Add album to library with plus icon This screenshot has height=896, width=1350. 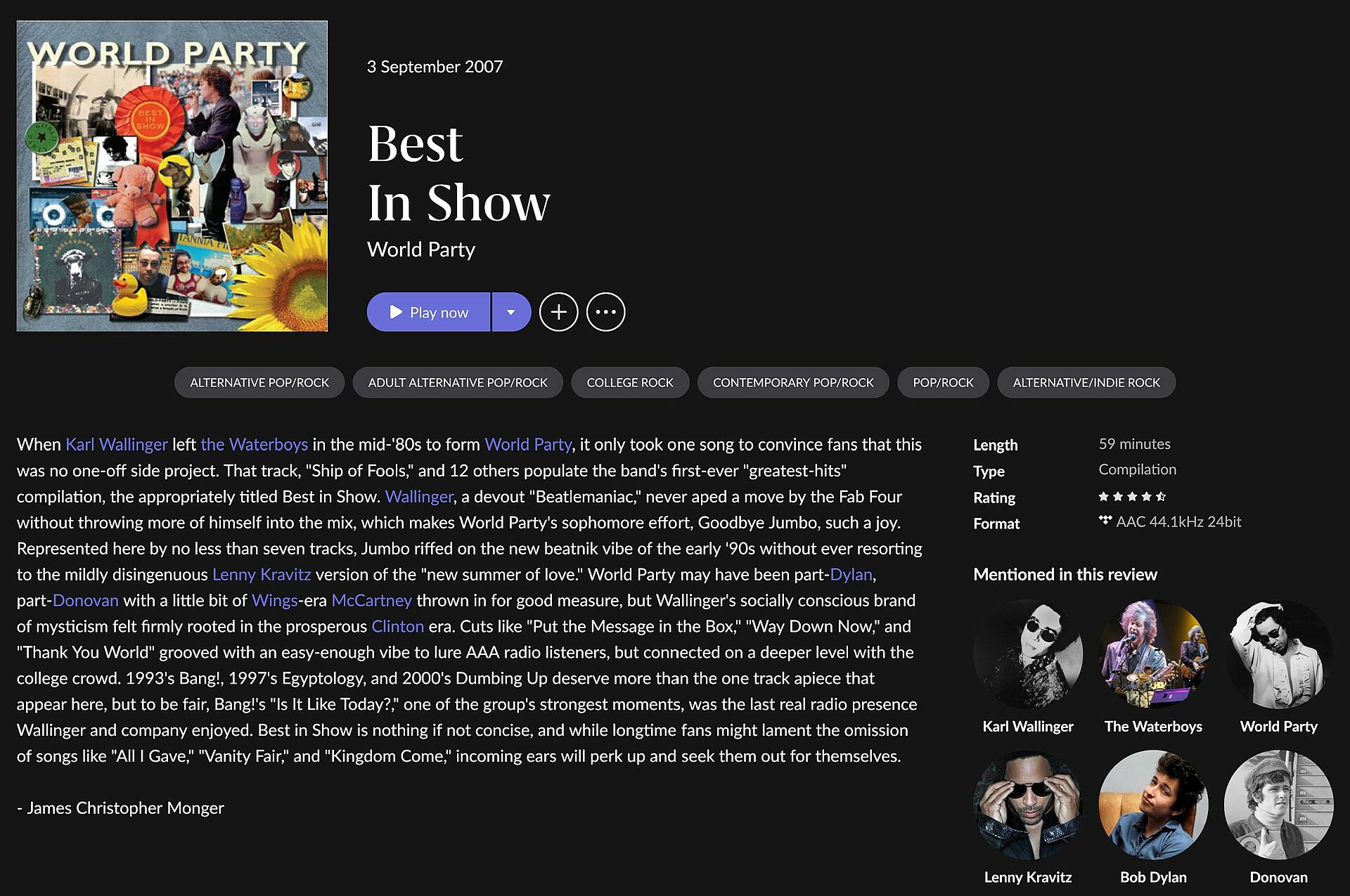559,312
